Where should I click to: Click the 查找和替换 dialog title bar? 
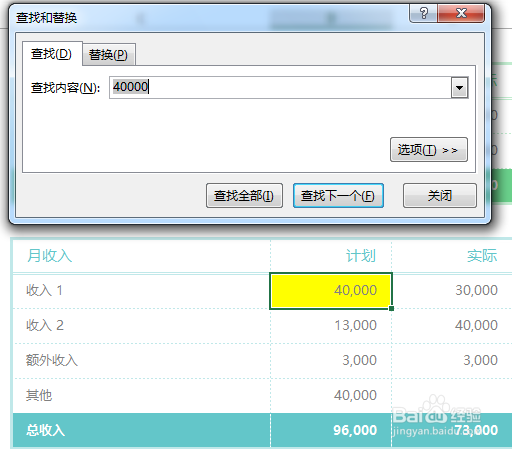[x=210, y=17]
